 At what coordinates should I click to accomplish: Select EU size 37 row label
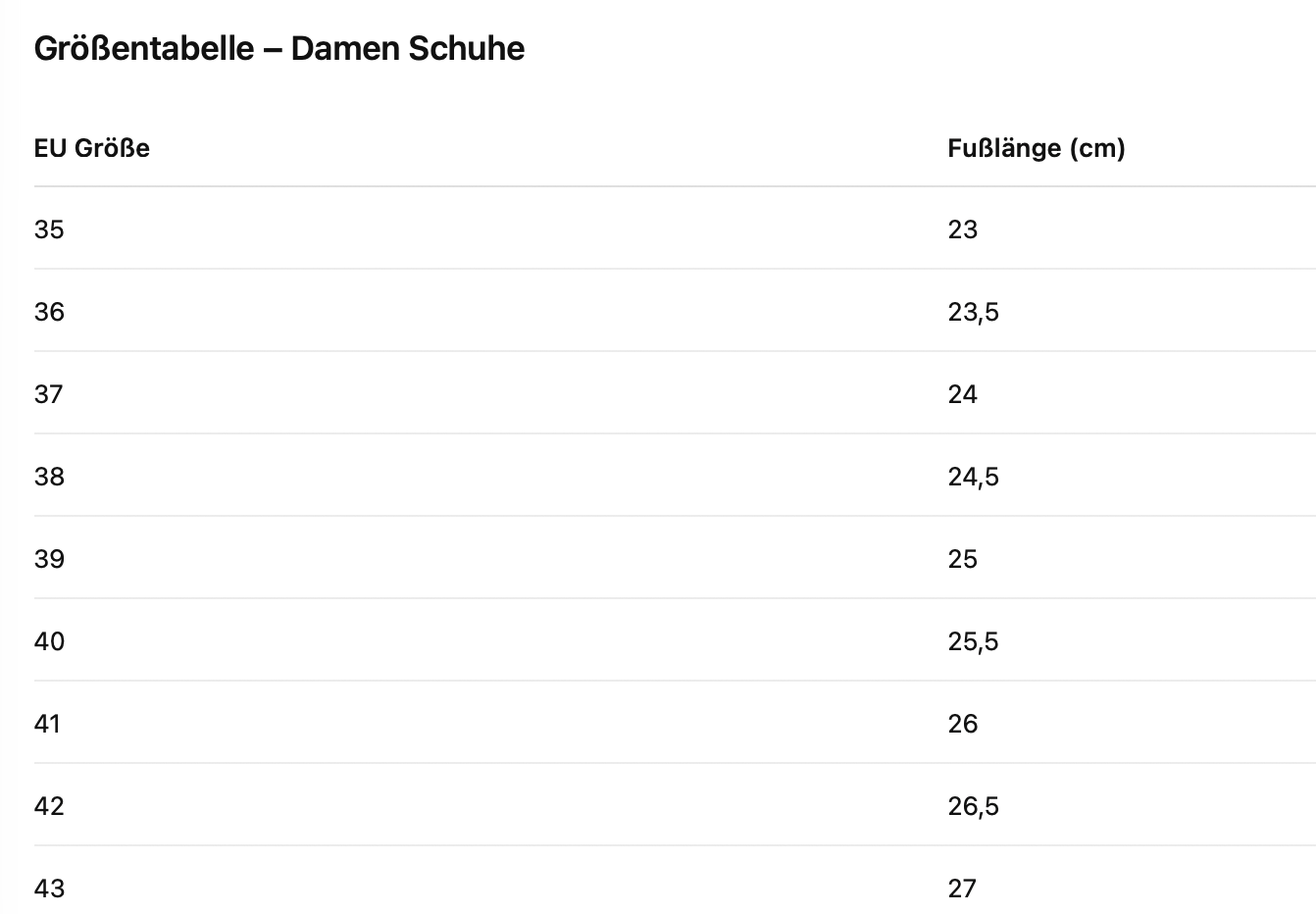pos(49,394)
